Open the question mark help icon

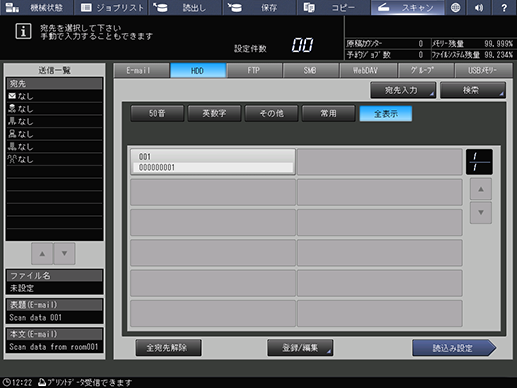click(x=504, y=7)
